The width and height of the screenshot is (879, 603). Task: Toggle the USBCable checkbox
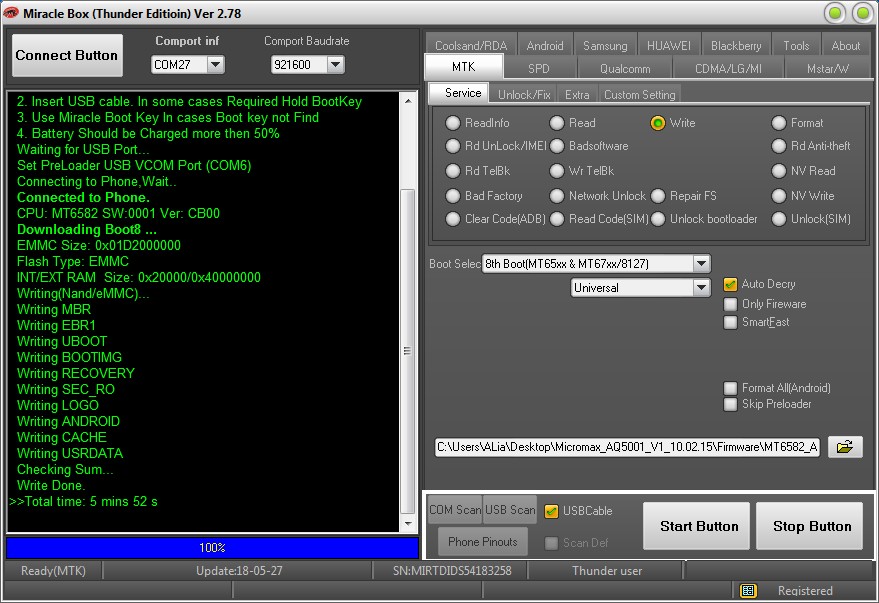click(x=551, y=511)
